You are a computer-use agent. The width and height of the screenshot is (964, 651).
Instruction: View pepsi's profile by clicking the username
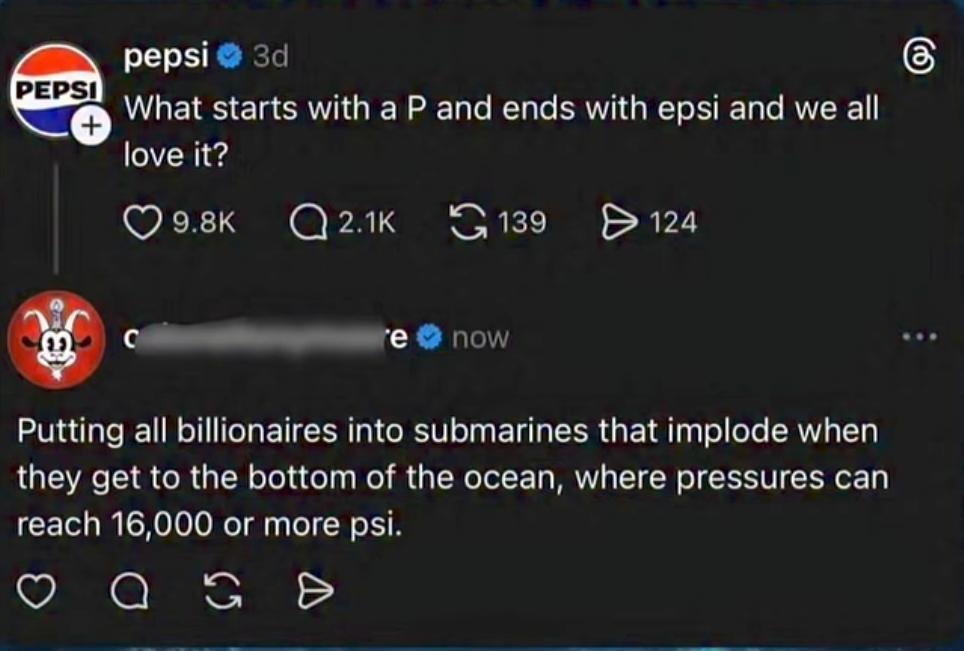(x=166, y=56)
